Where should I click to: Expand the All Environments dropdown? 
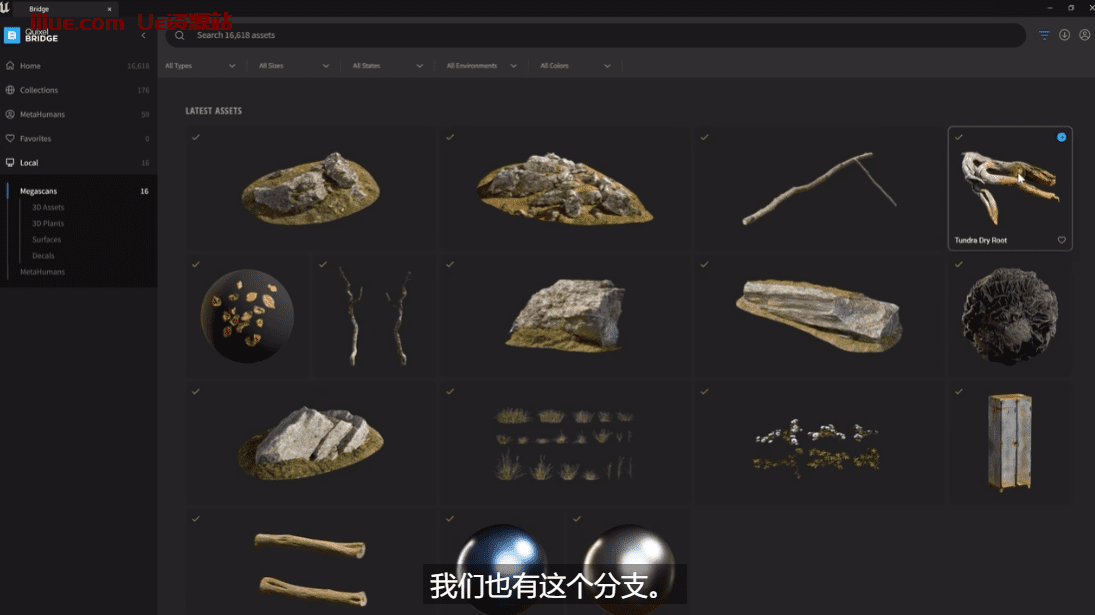click(481, 66)
